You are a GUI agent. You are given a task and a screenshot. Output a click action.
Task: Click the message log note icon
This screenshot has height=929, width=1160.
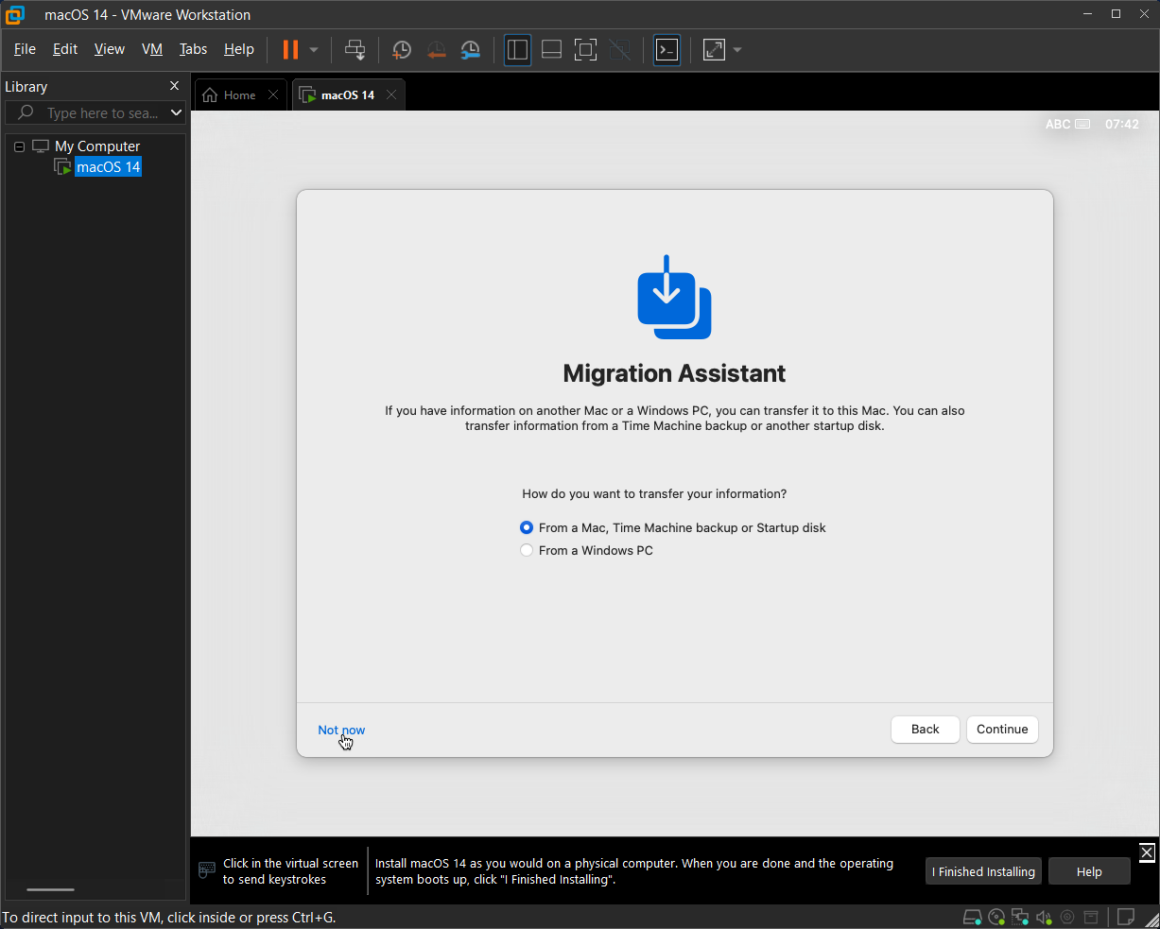pos(1126,917)
